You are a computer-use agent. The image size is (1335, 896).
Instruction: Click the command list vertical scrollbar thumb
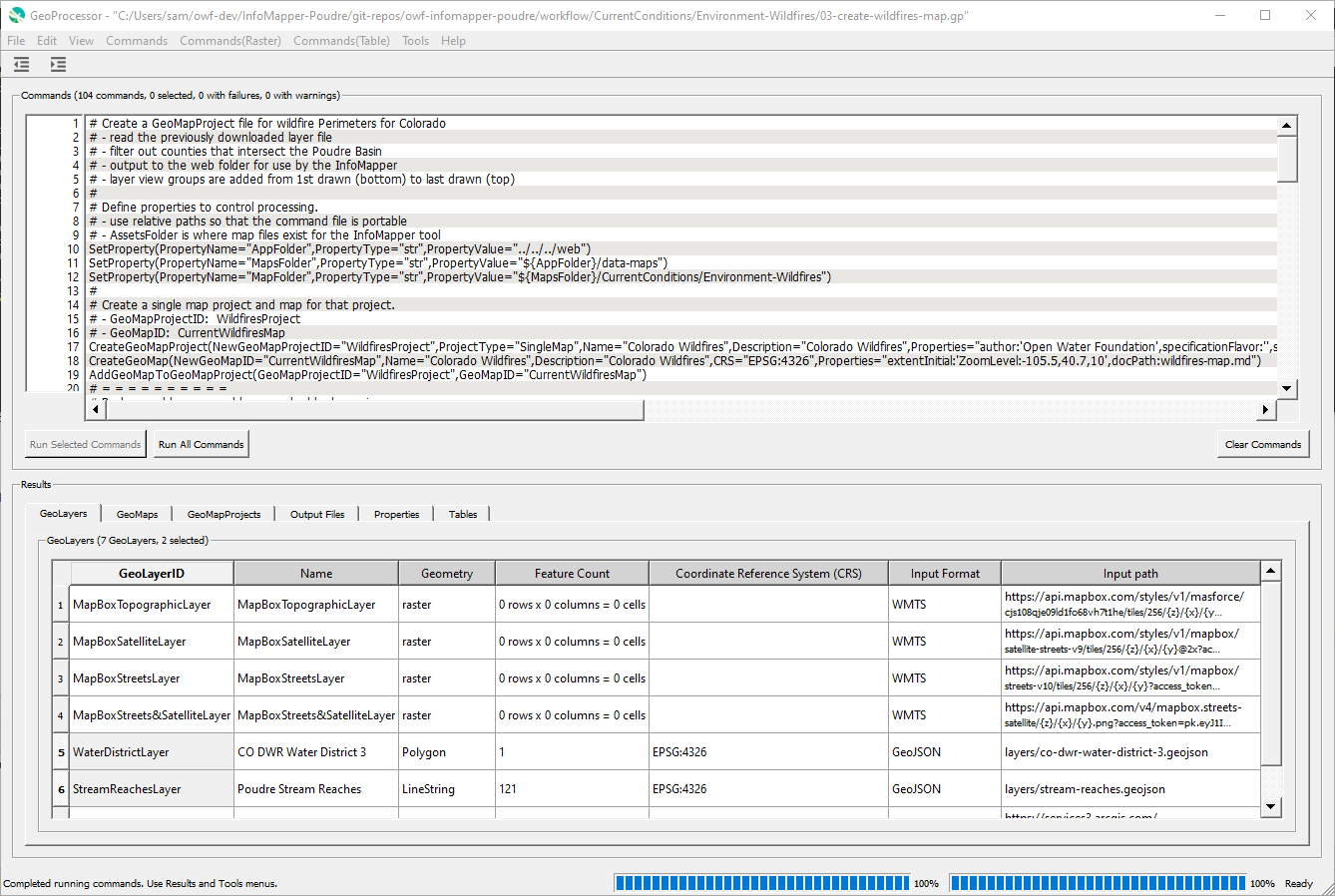tap(1287, 159)
